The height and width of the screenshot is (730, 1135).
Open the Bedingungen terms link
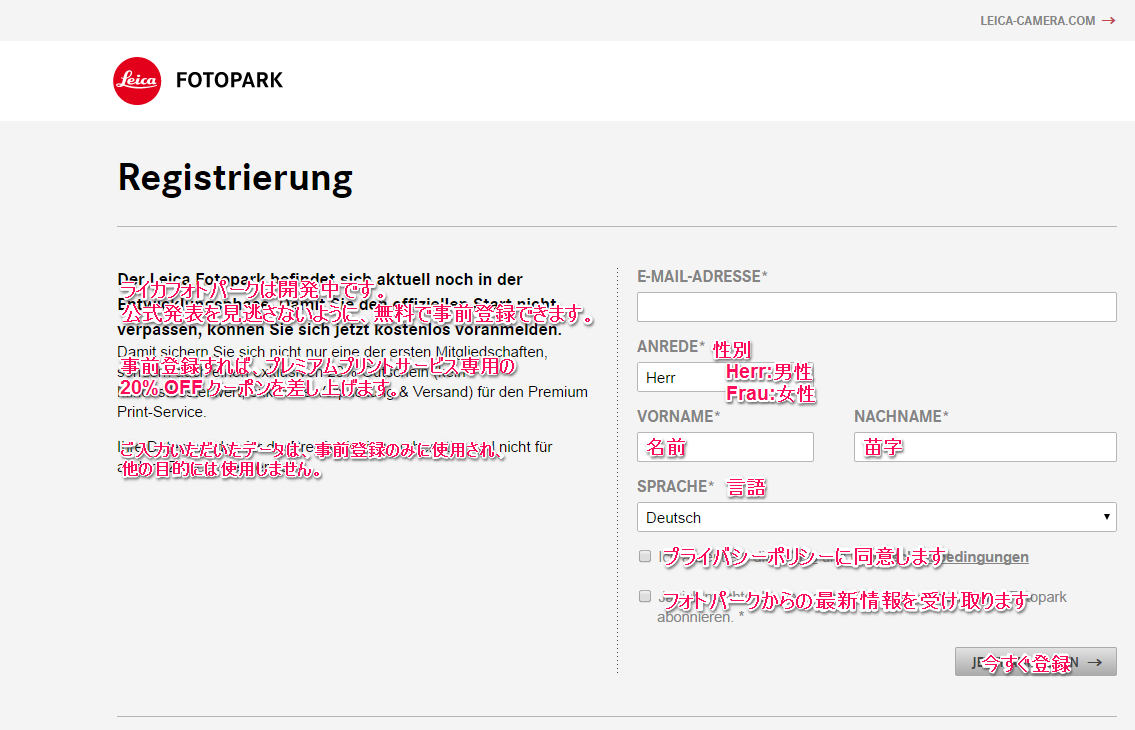985,557
